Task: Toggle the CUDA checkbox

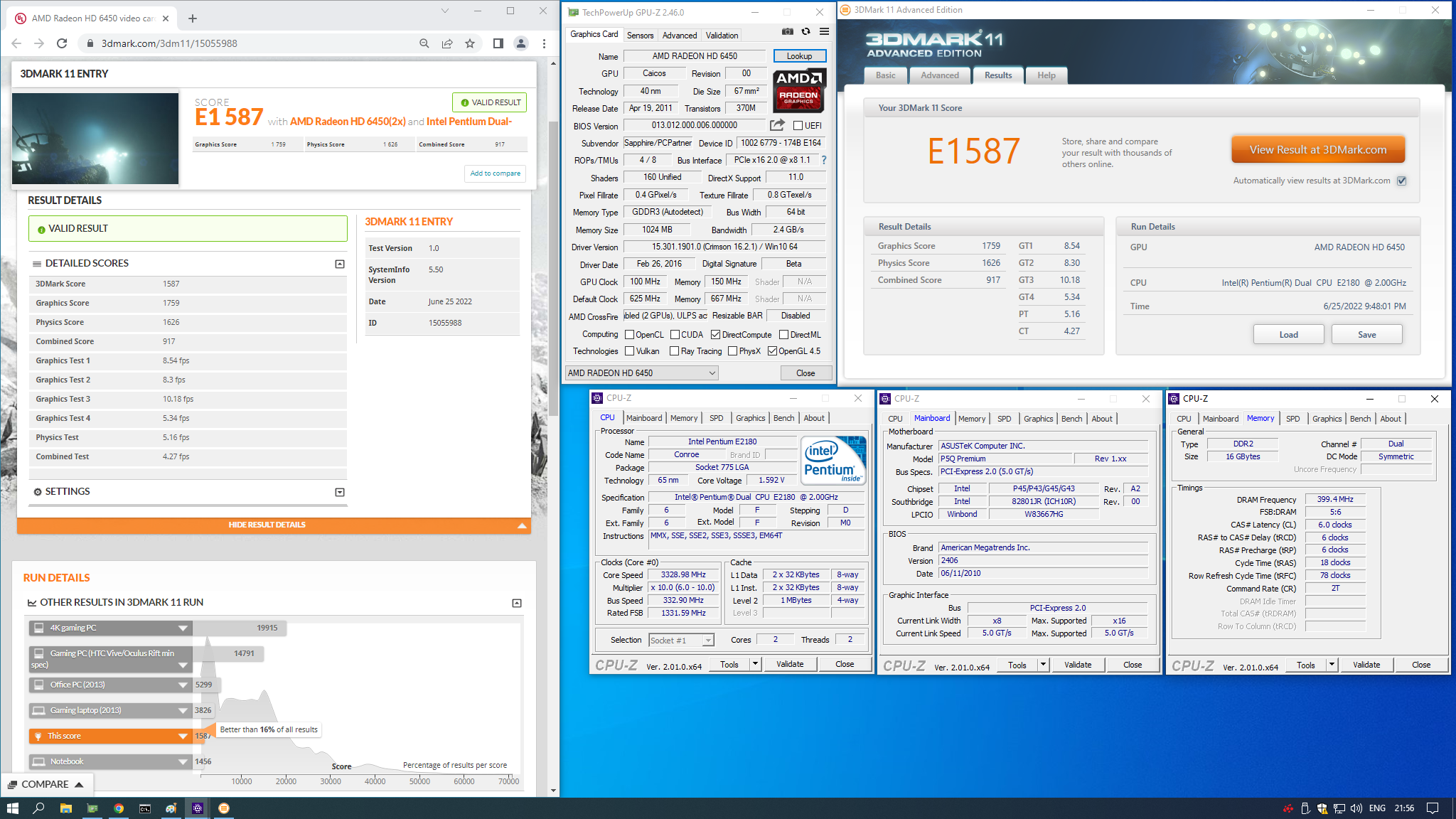Action: tap(675, 335)
